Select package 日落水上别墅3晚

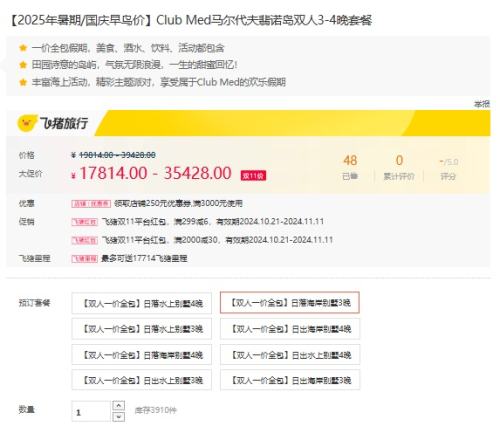click(142, 329)
